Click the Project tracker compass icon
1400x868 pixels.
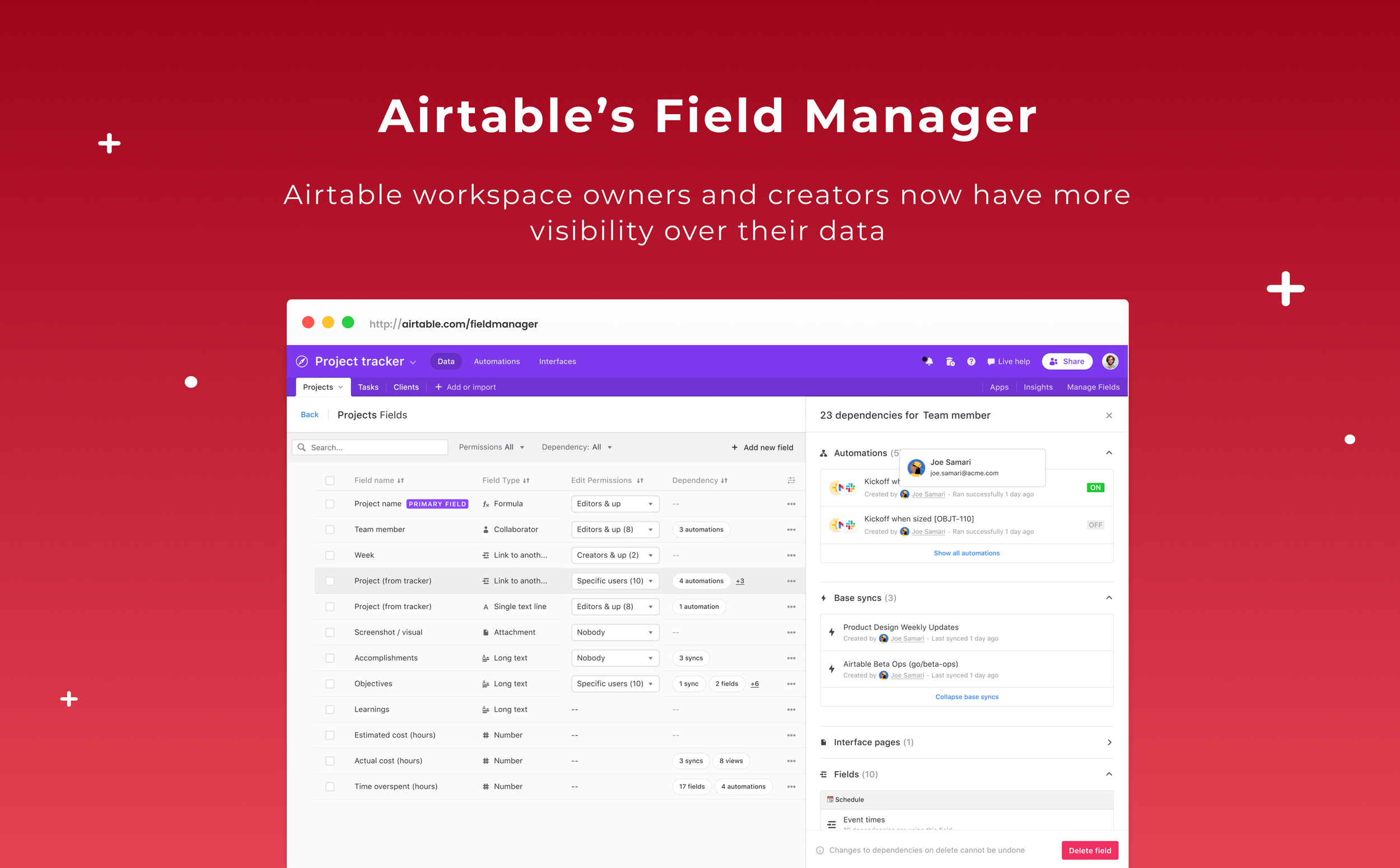pyautogui.click(x=302, y=361)
